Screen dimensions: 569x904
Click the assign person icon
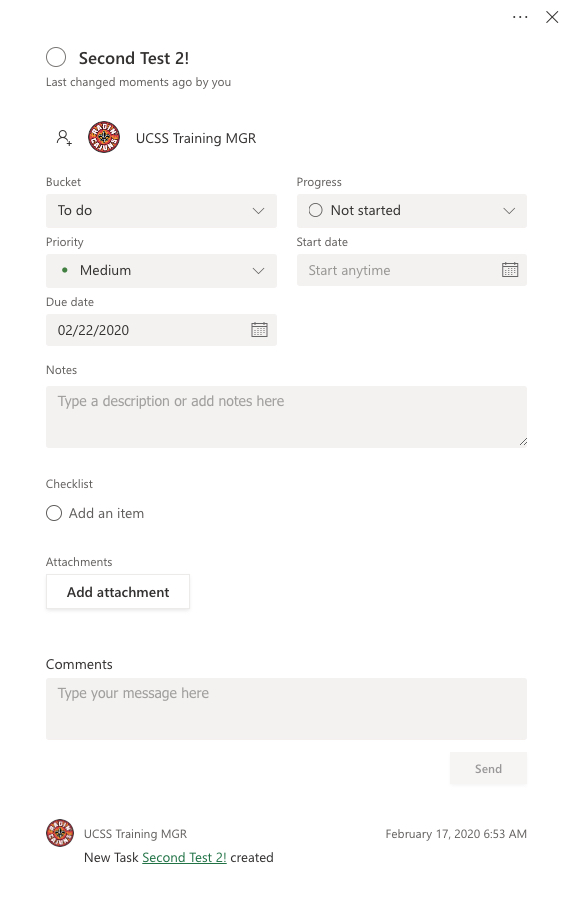tap(64, 138)
